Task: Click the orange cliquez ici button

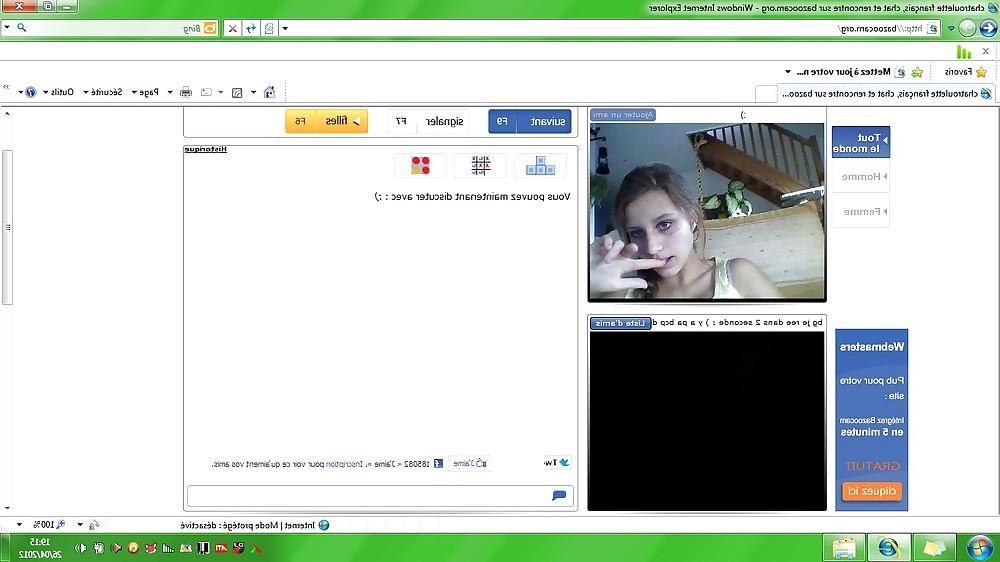Action: pyautogui.click(x=872, y=491)
